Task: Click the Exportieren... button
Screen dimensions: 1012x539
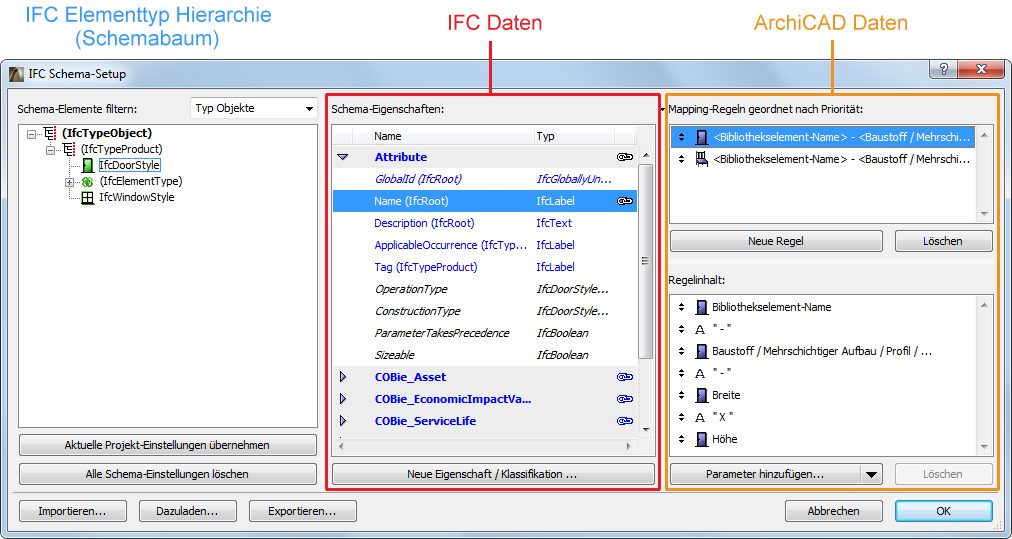Action: pos(303,511)
